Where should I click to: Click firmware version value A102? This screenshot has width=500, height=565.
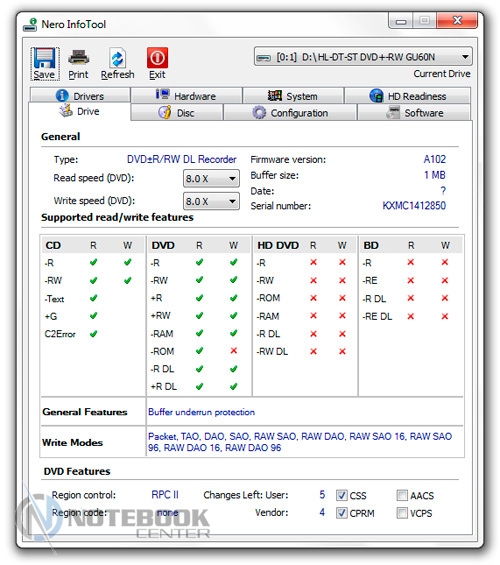pyautogui.click(x=435, y=159)
